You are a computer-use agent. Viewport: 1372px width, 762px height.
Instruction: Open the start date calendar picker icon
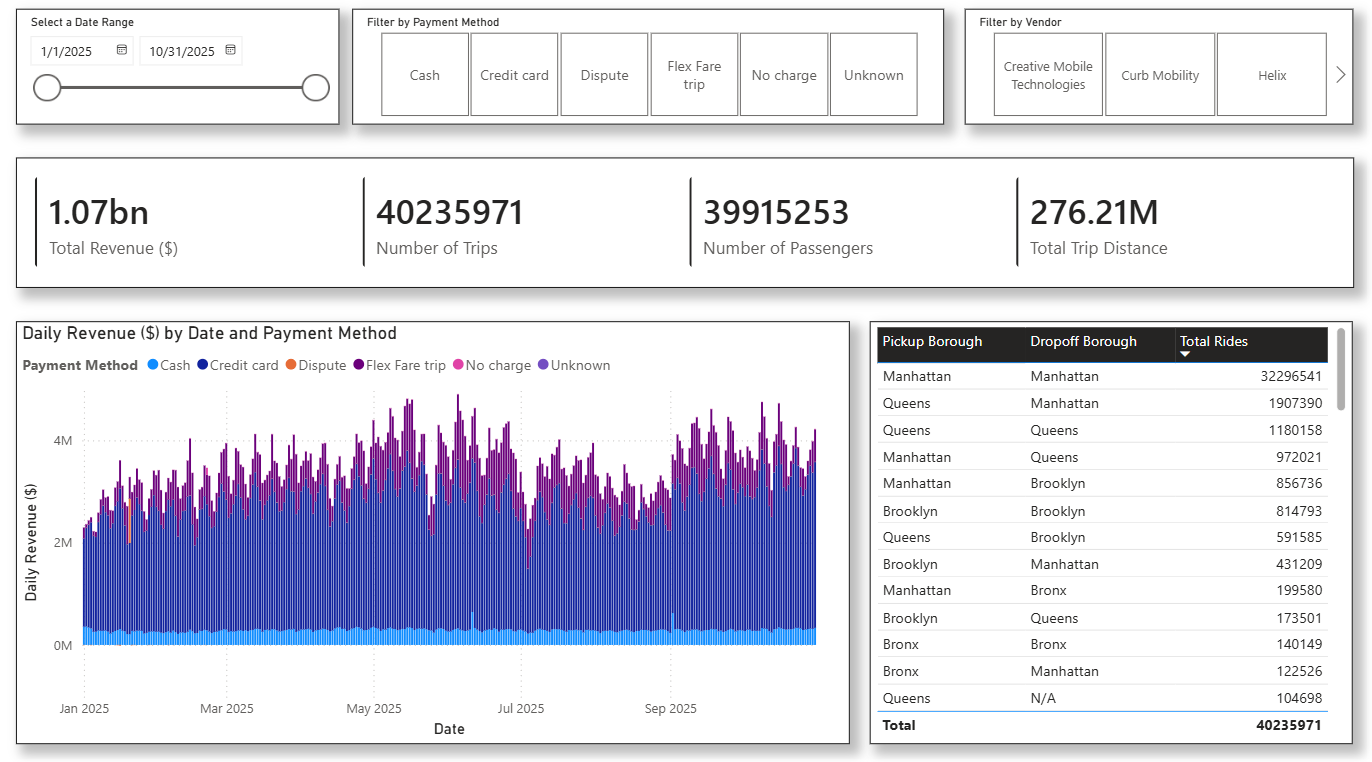(122, 50)
